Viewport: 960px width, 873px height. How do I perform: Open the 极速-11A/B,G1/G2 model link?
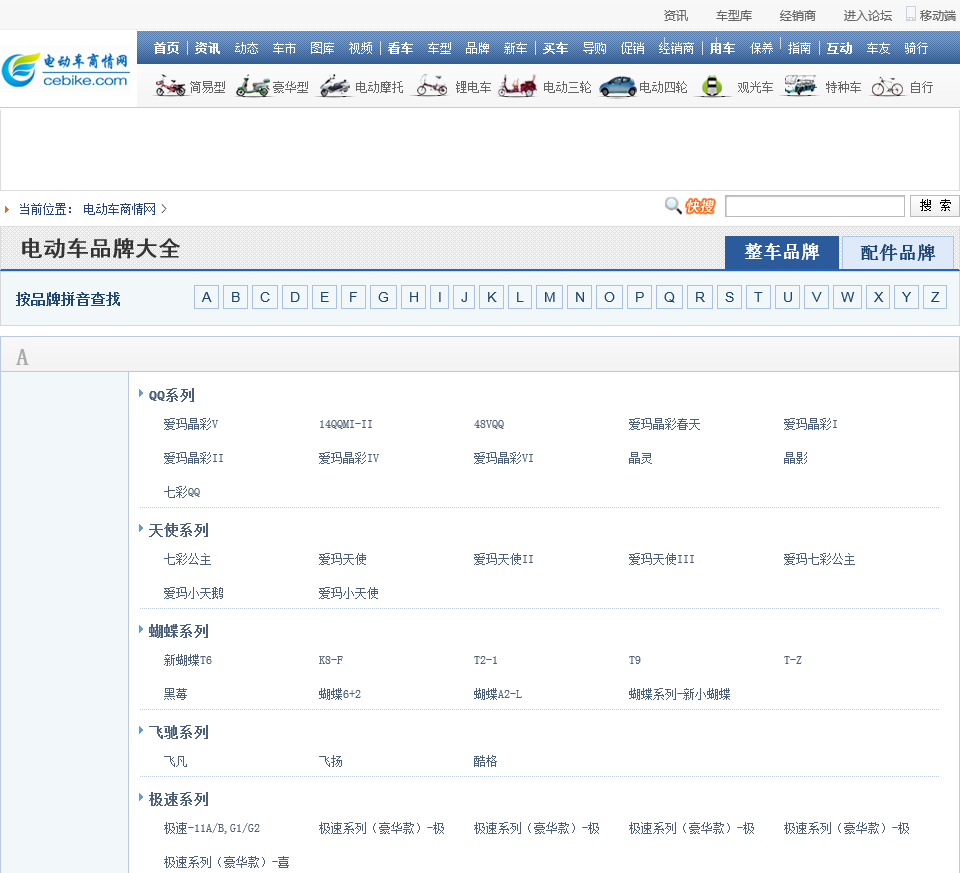[x=212, y=828]
